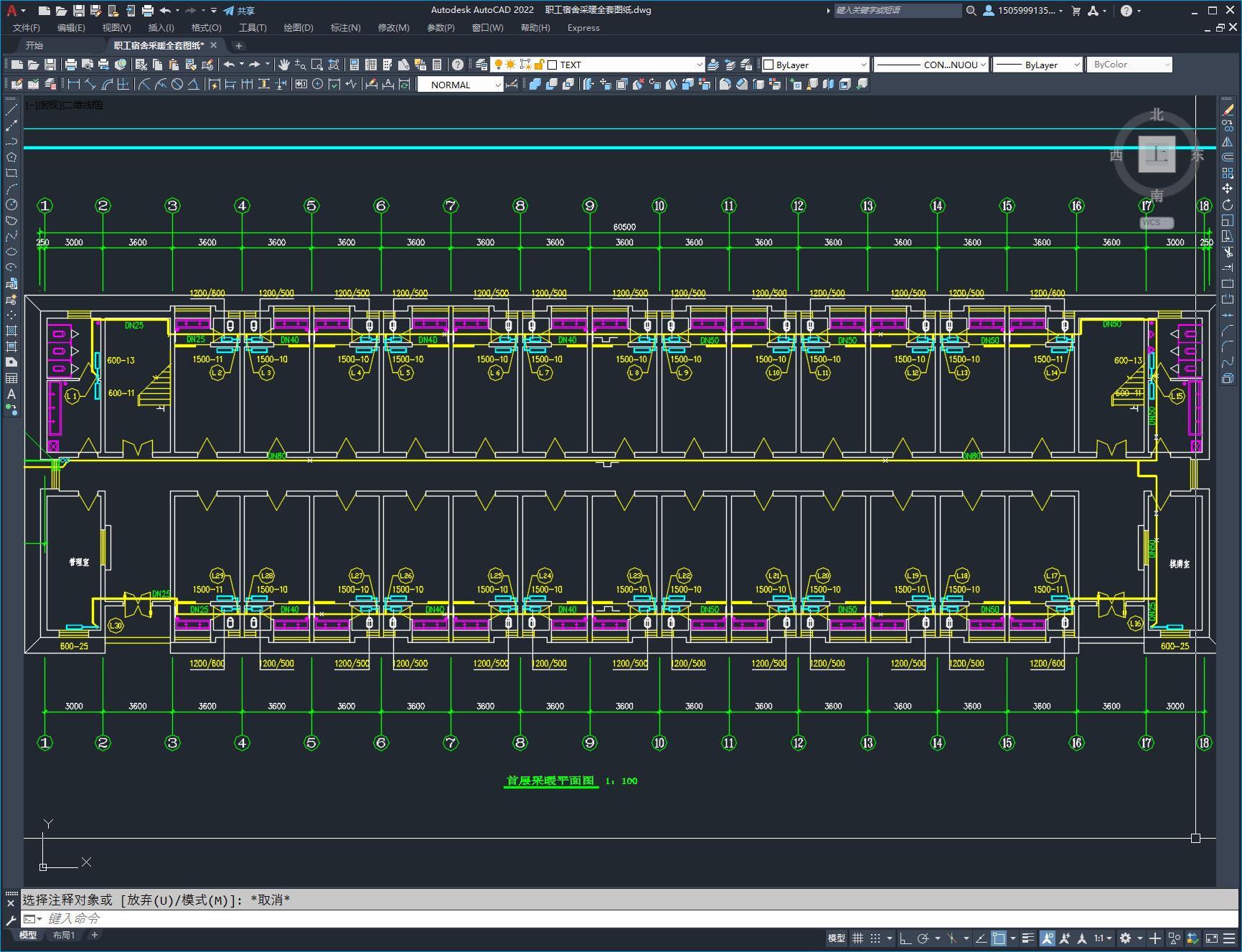Screen dimensions: 1242x952
Task: Expand the application menu arrow next to A logo
Action: tap(24, 11)
